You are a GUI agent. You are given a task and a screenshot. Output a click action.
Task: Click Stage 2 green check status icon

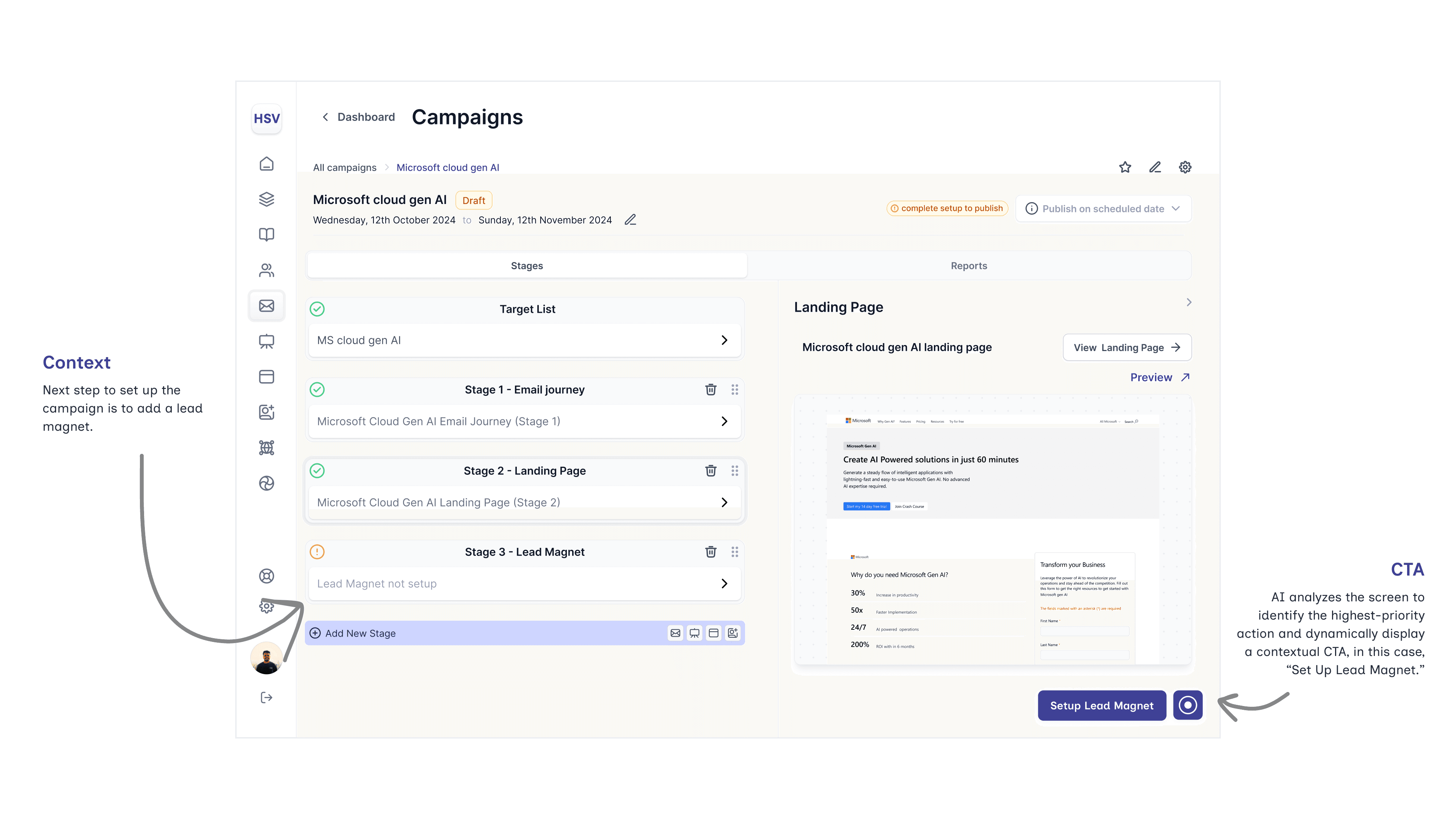tap(317, 471)
